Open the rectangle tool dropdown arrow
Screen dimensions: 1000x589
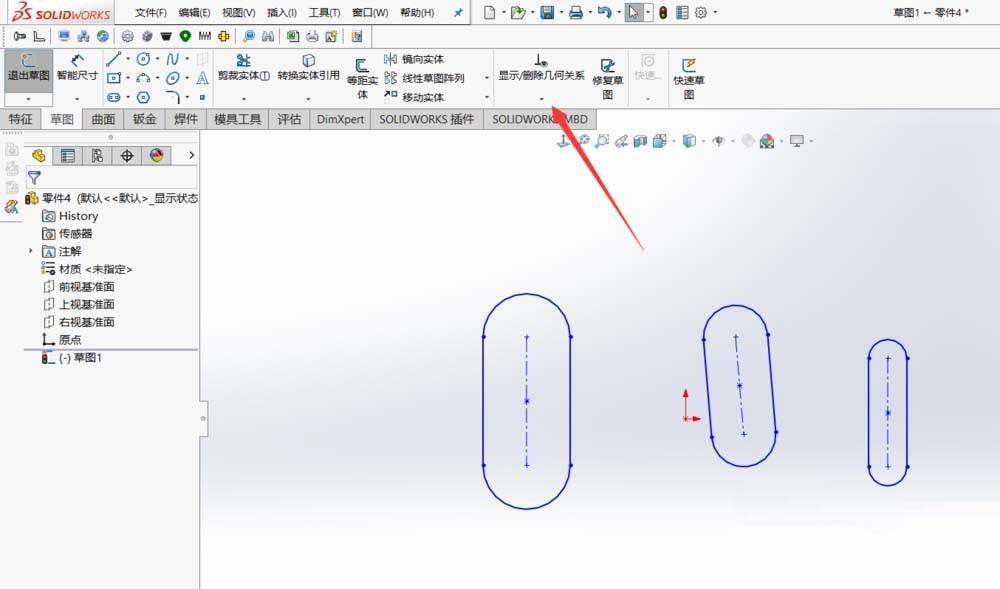pos(126,76)
